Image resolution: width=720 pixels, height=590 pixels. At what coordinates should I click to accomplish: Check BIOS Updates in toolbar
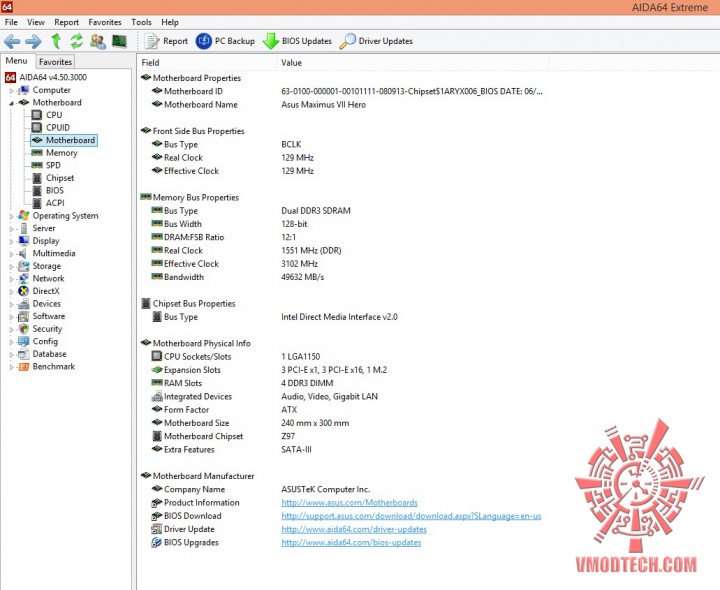point(297,41)
